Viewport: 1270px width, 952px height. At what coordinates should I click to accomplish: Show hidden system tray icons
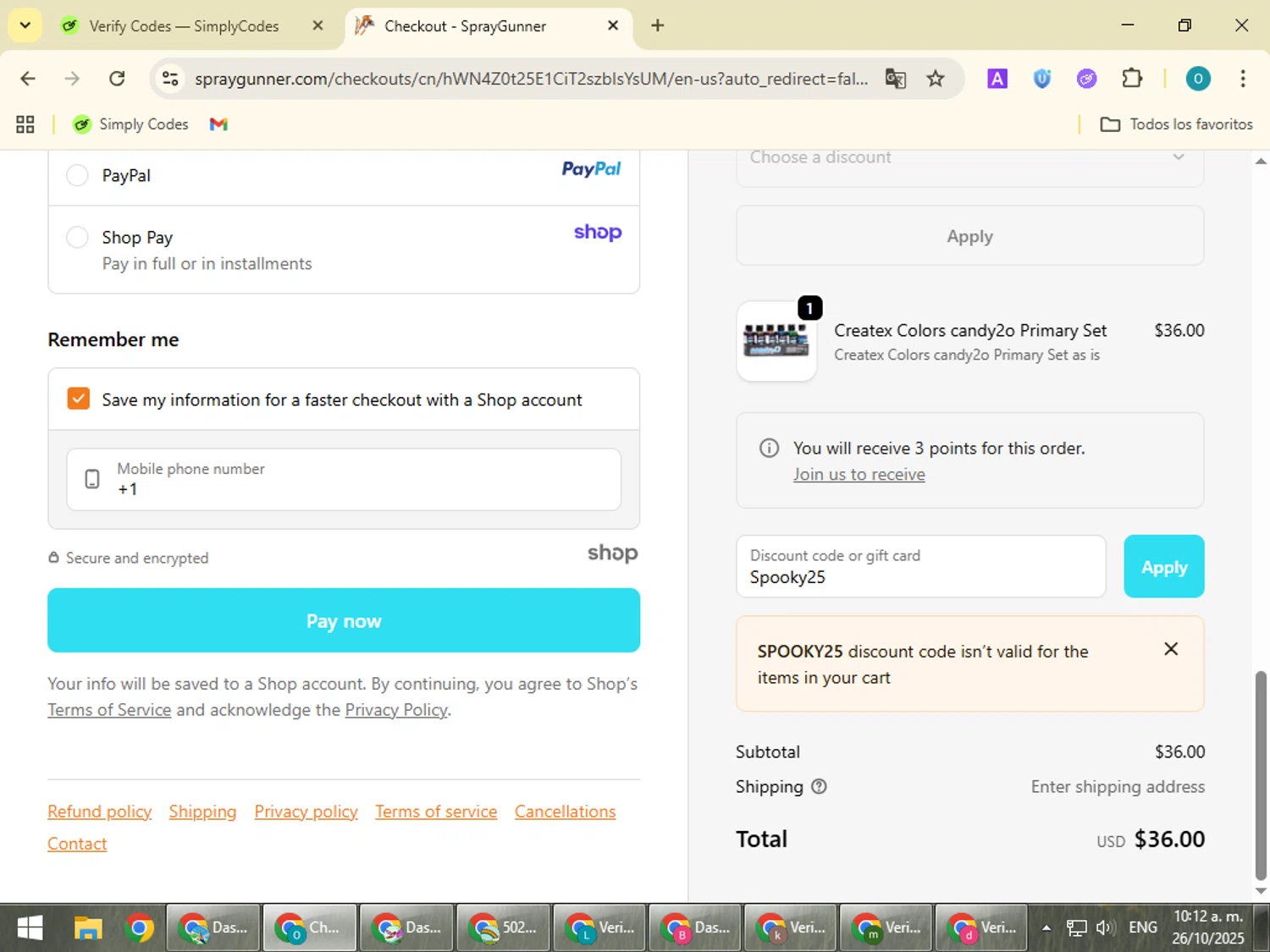(1046, 928)
